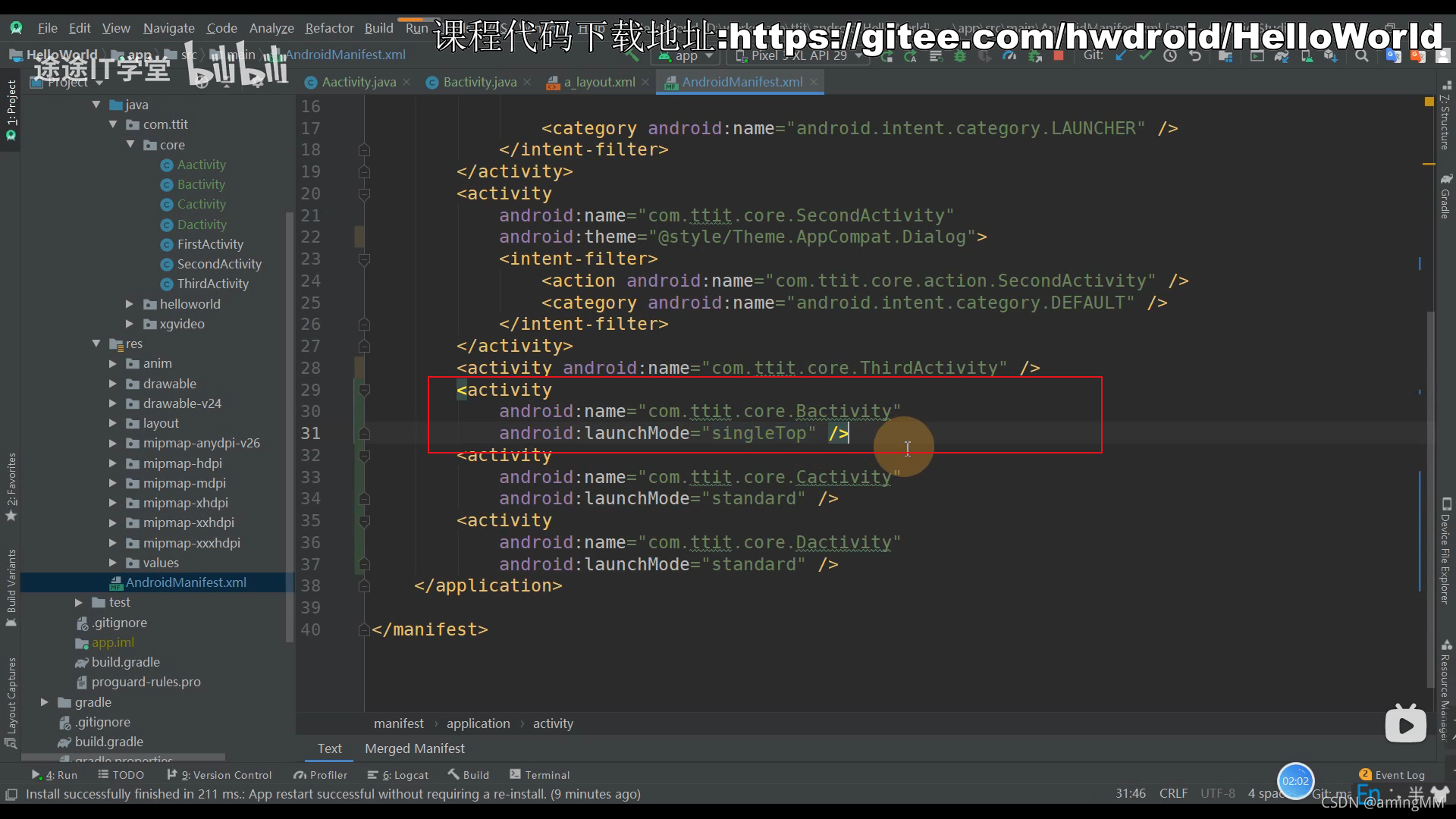Click the Git Commit green checkmark
The image size is (1456, 819).
(x=1145, y=56)
